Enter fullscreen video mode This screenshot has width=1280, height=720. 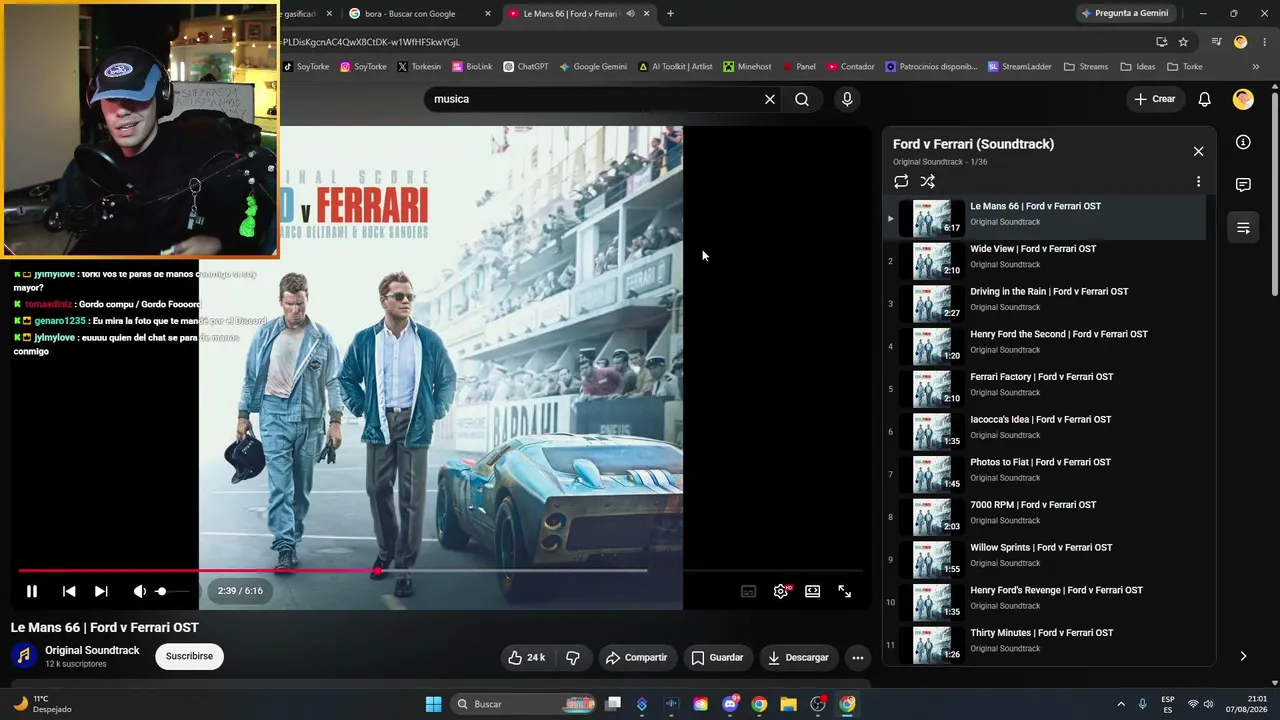point(845,591)
